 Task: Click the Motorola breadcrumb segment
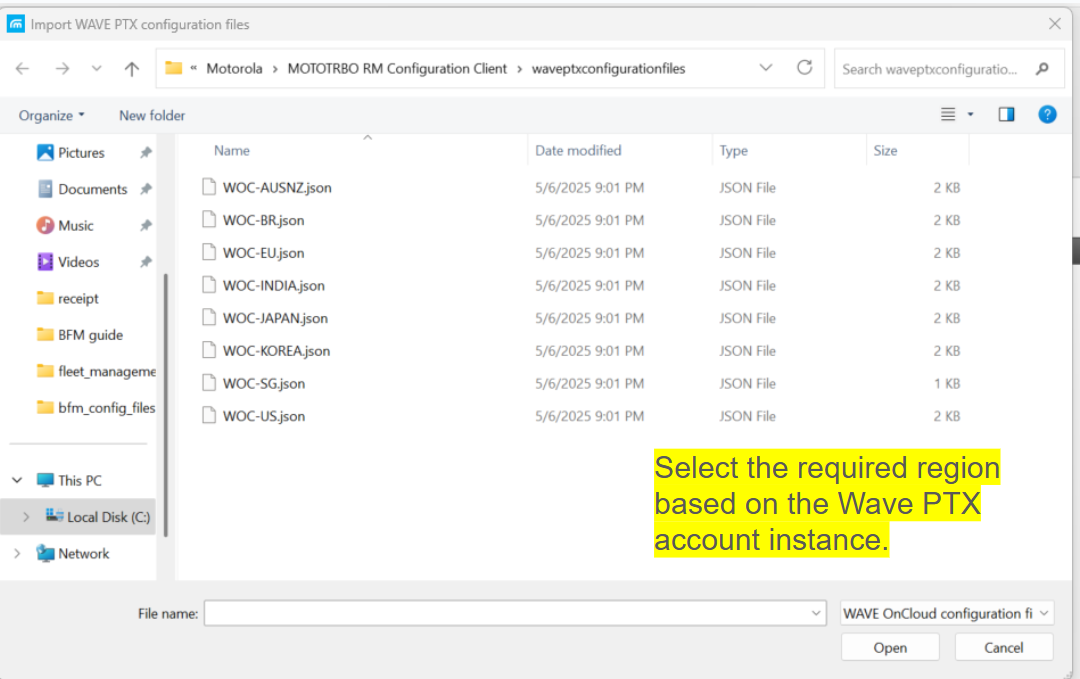[234, 68]
